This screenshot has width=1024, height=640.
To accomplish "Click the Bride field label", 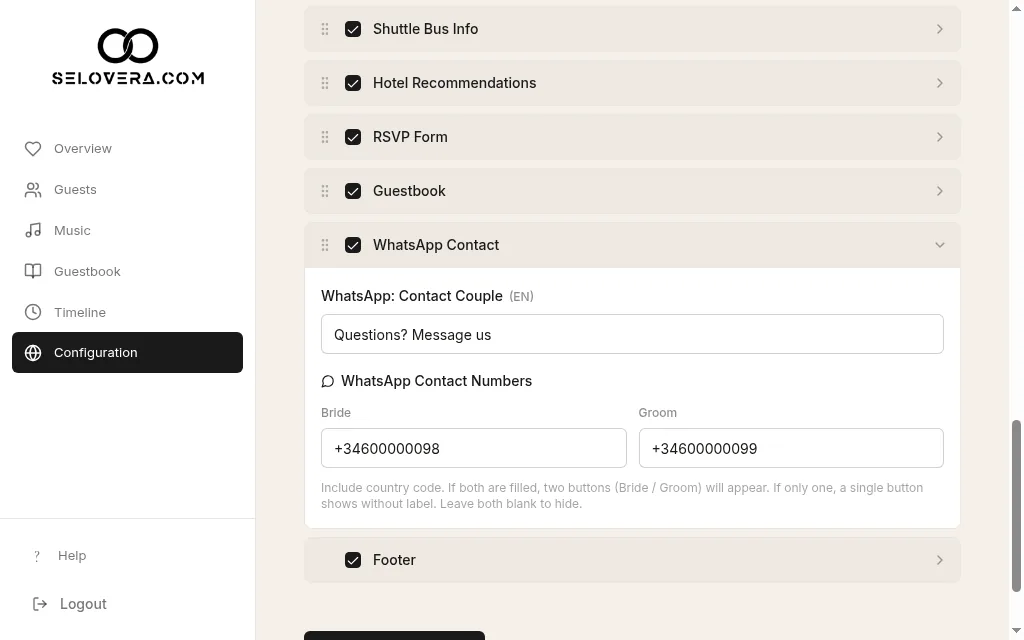I will (x=336, y=413).
